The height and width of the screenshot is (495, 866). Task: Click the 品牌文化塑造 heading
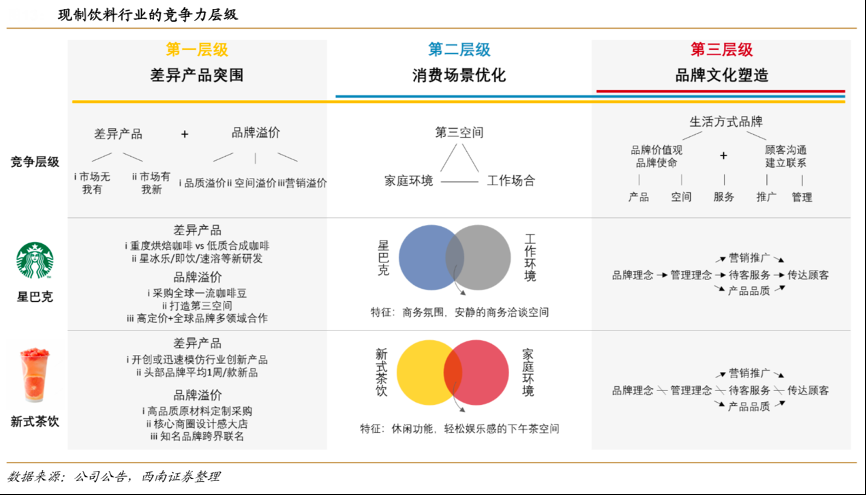[721, 75]
